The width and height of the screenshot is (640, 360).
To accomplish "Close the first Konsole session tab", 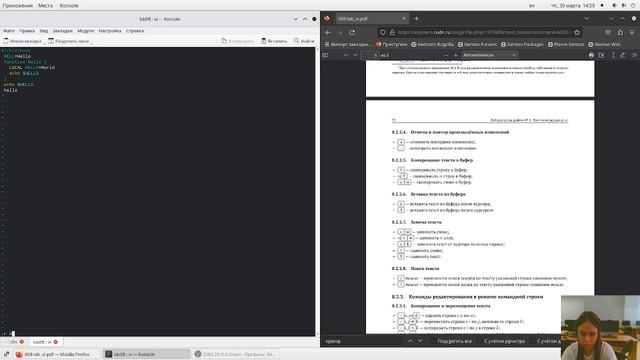I will click(x=22, y=342).
